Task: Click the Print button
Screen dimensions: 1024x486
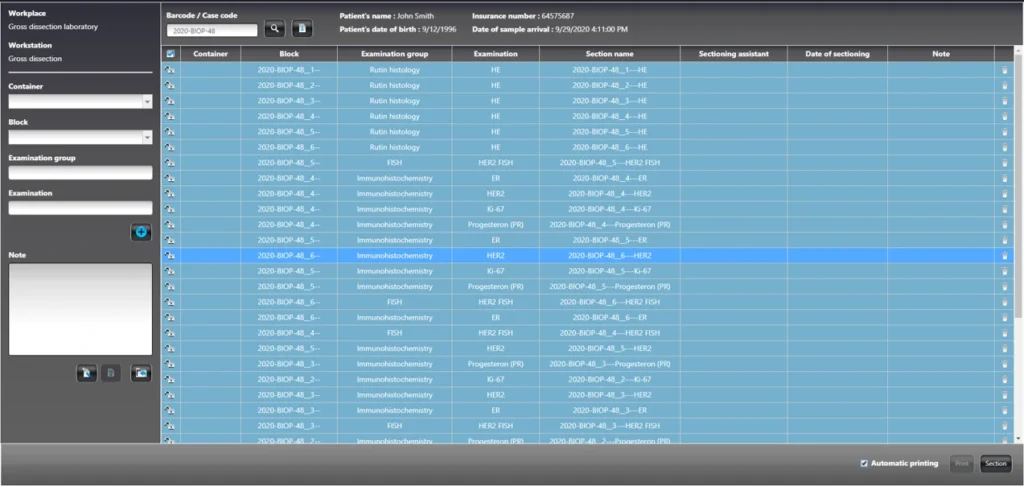Action: (961, 464)
